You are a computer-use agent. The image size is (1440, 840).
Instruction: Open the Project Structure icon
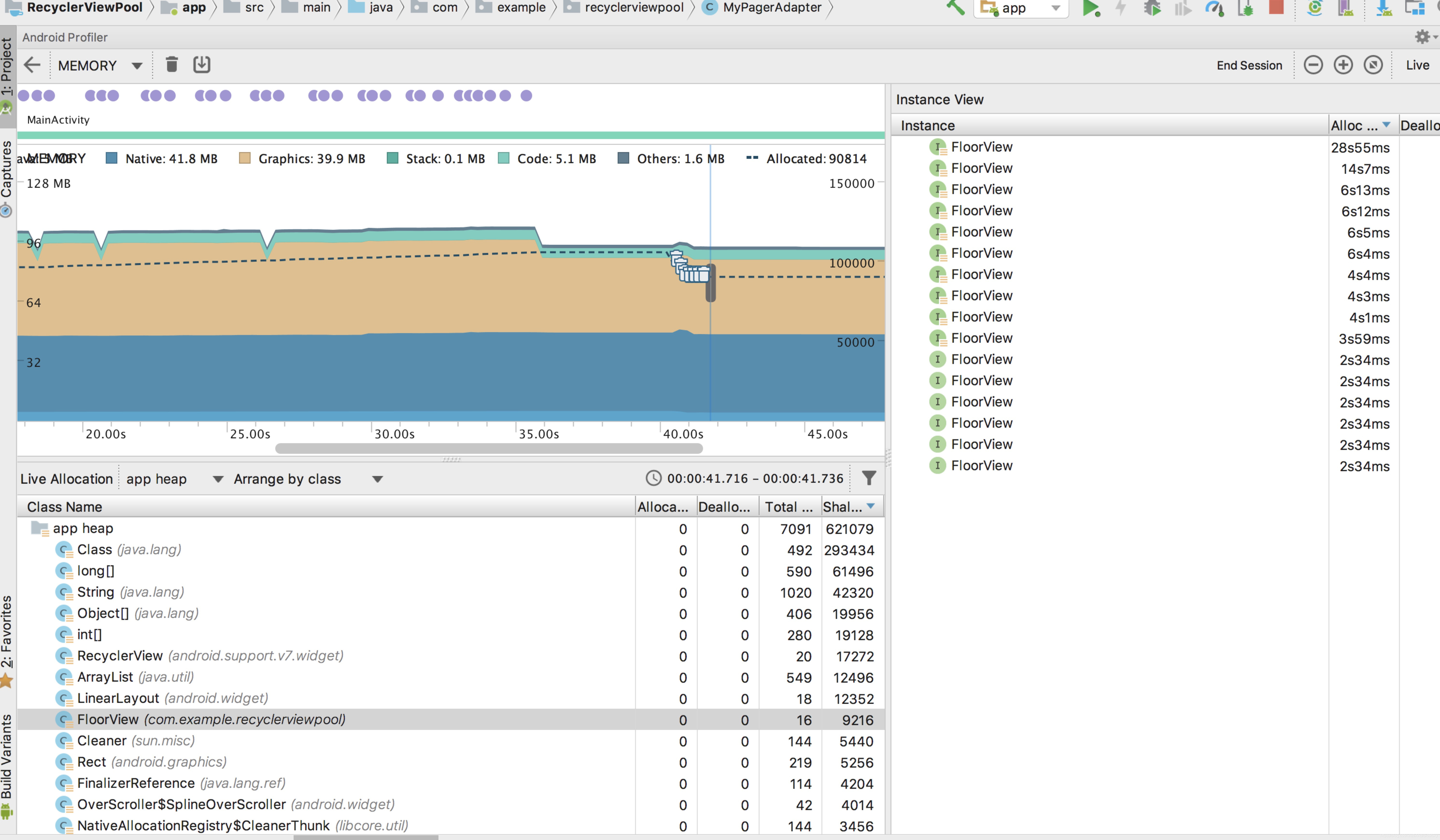click(x=1414, y=8)
